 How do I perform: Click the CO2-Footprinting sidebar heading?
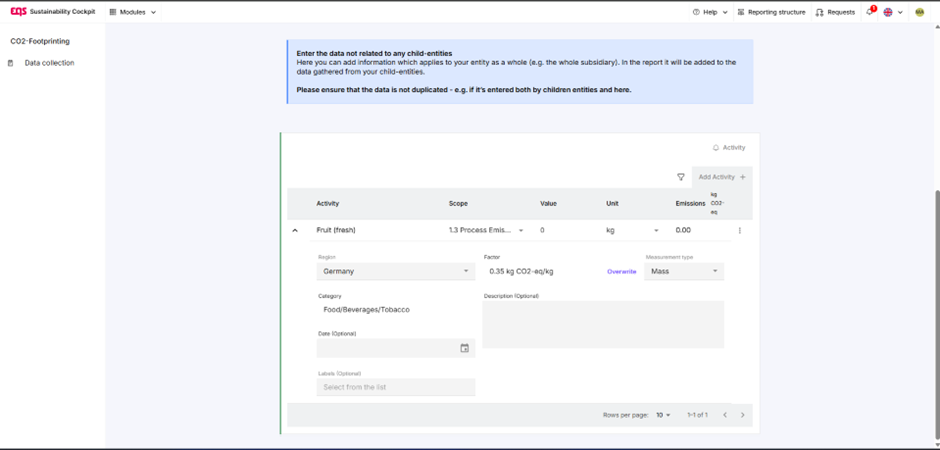(x=40, y=41)
